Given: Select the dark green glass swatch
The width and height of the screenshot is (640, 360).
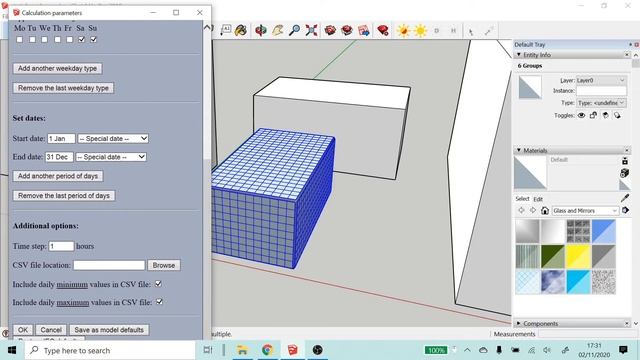Looking at the screenshot, I should pyautogui.click(x=553, y=256).
